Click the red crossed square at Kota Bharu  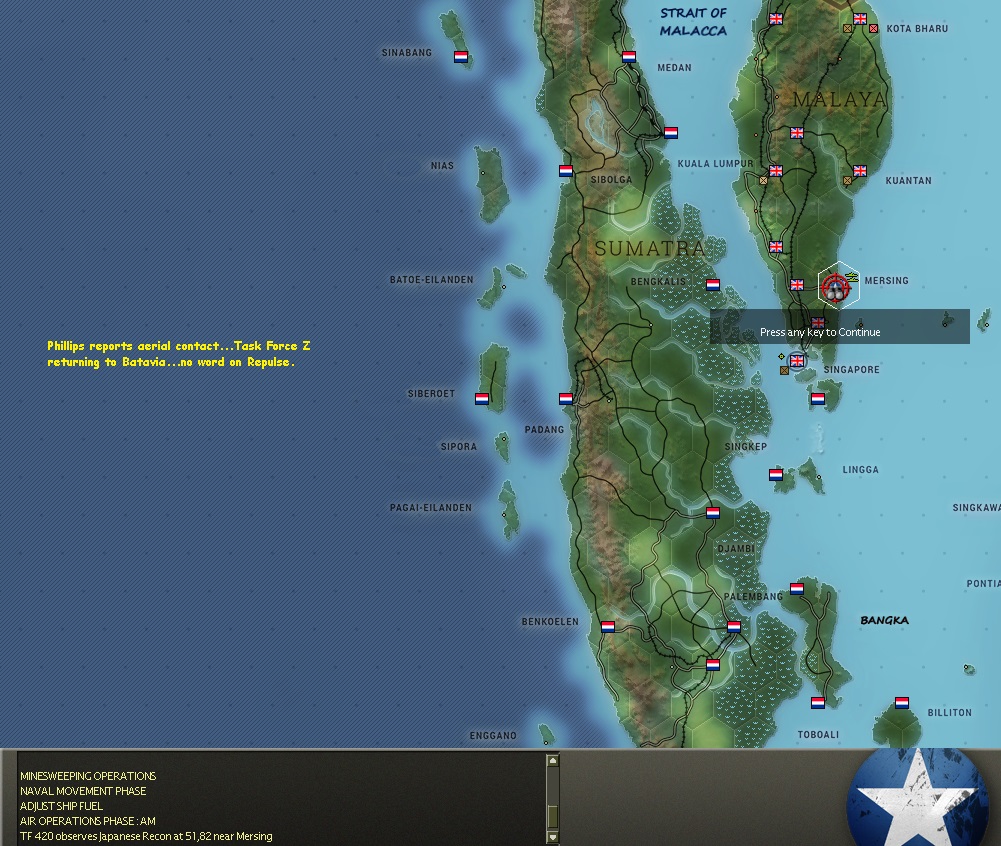click(x=873, y=29)
